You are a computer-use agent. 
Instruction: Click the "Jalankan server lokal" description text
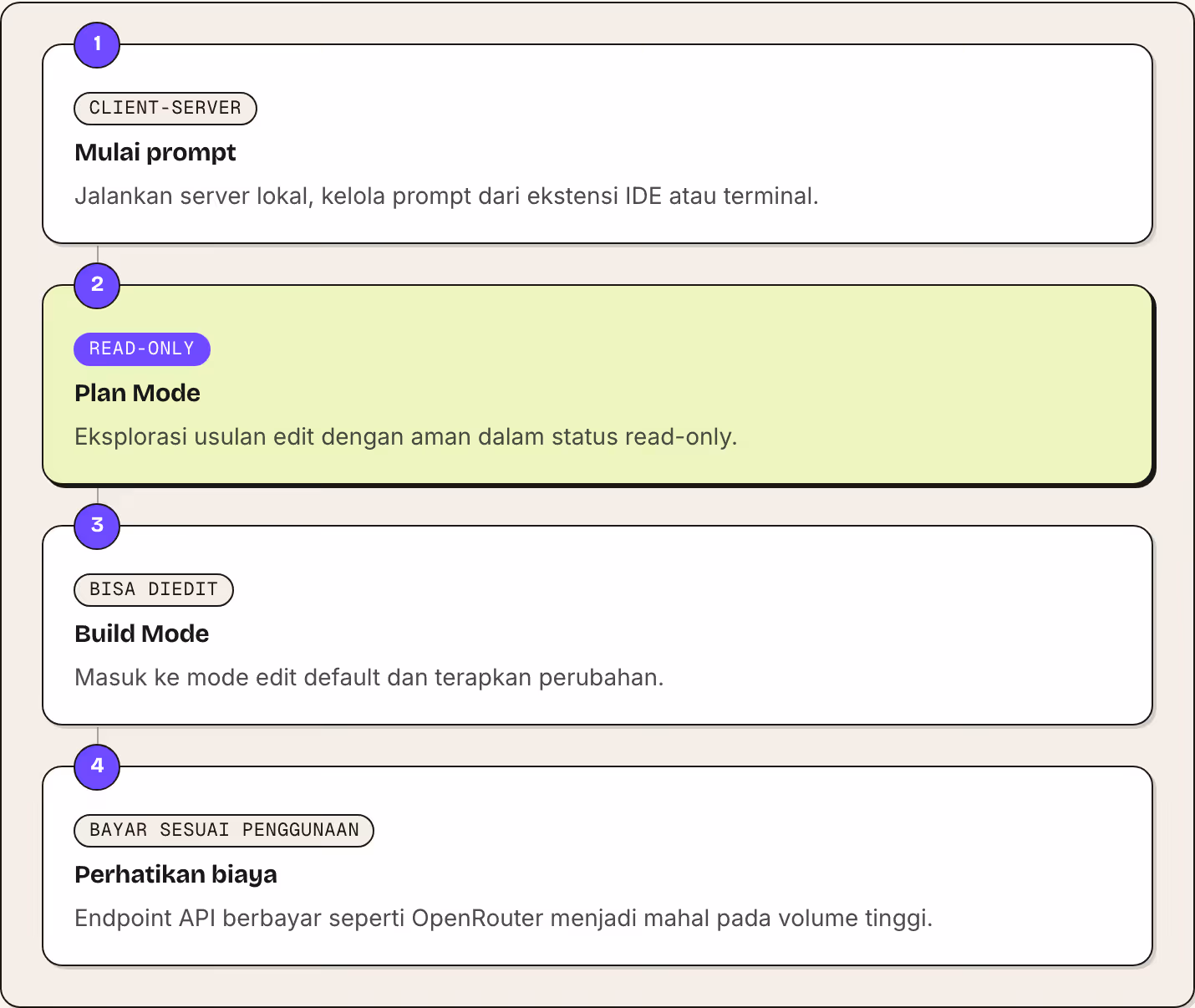(x=446, y=196)
